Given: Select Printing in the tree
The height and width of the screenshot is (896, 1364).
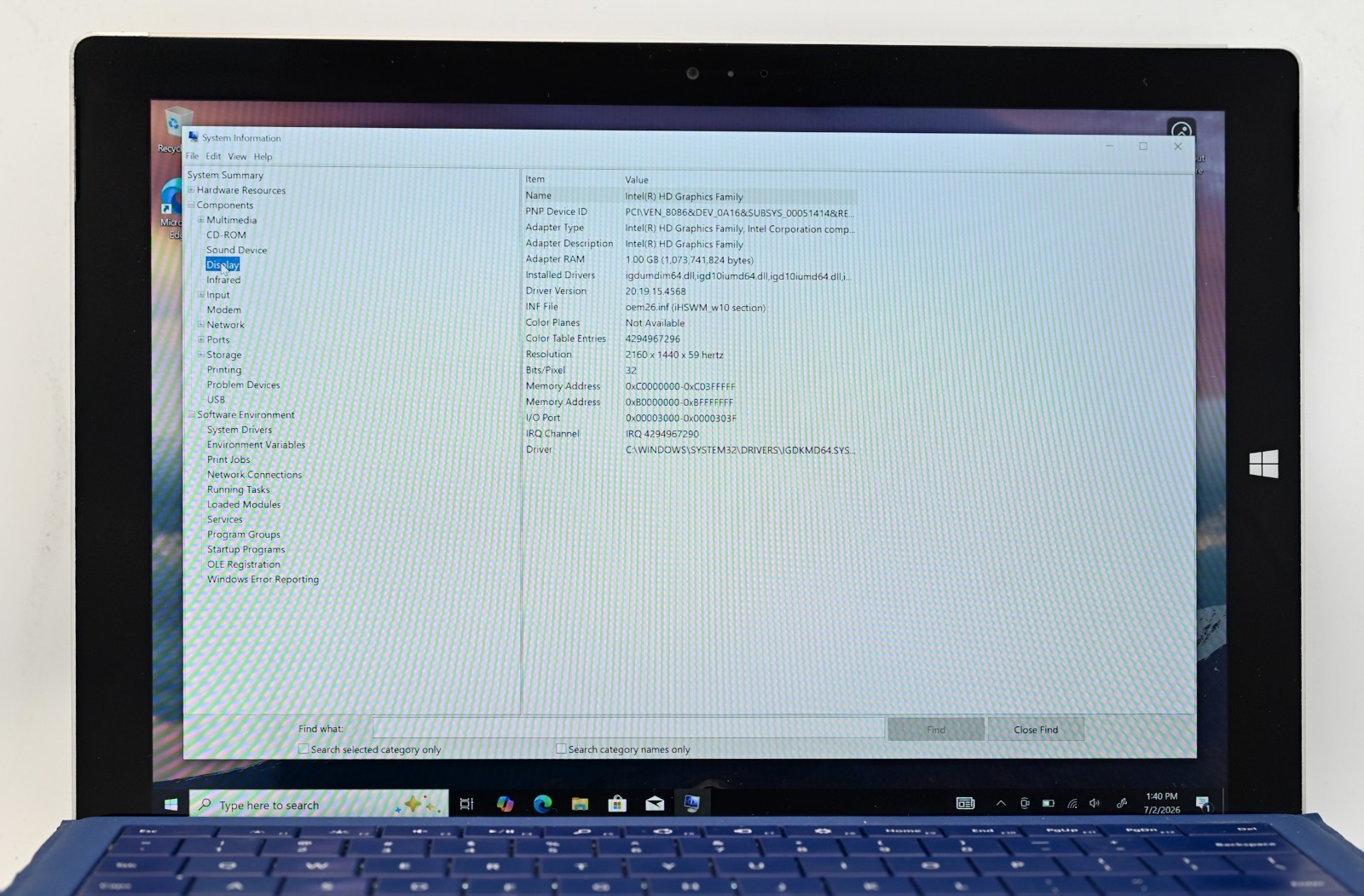Looking at the screenshot, I should point(223,370).
